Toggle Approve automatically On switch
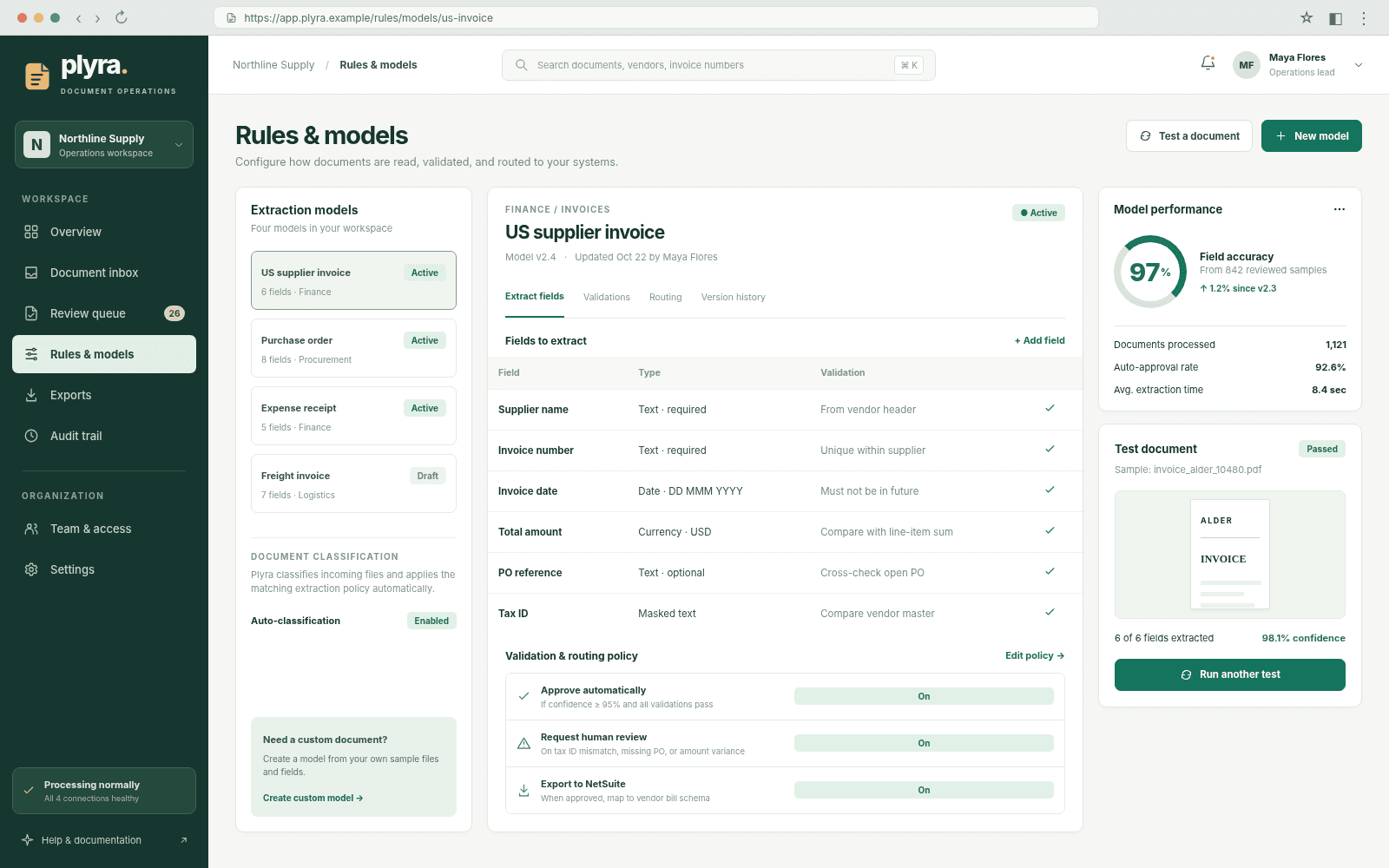Image resolution: width=1389 pixels, height=868 pixels. (924, 696)
